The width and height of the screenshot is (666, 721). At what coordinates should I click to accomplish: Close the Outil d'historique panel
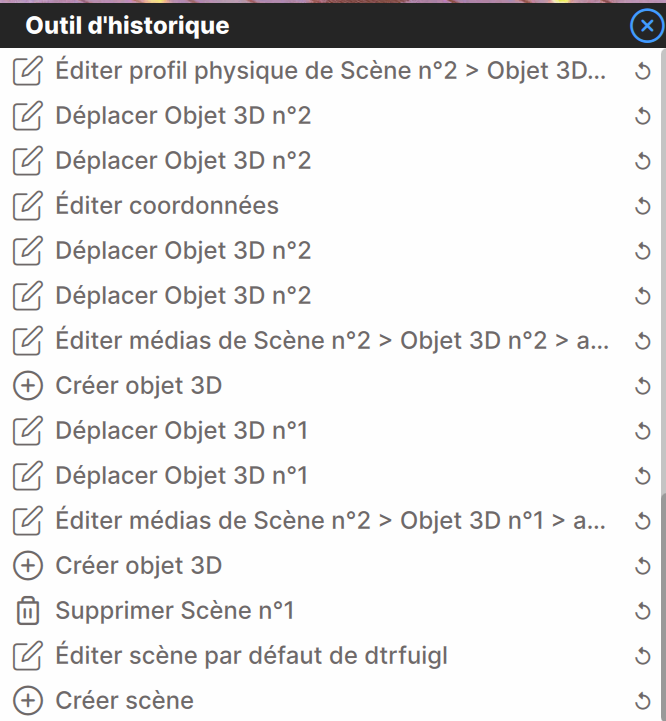(647, 26)
